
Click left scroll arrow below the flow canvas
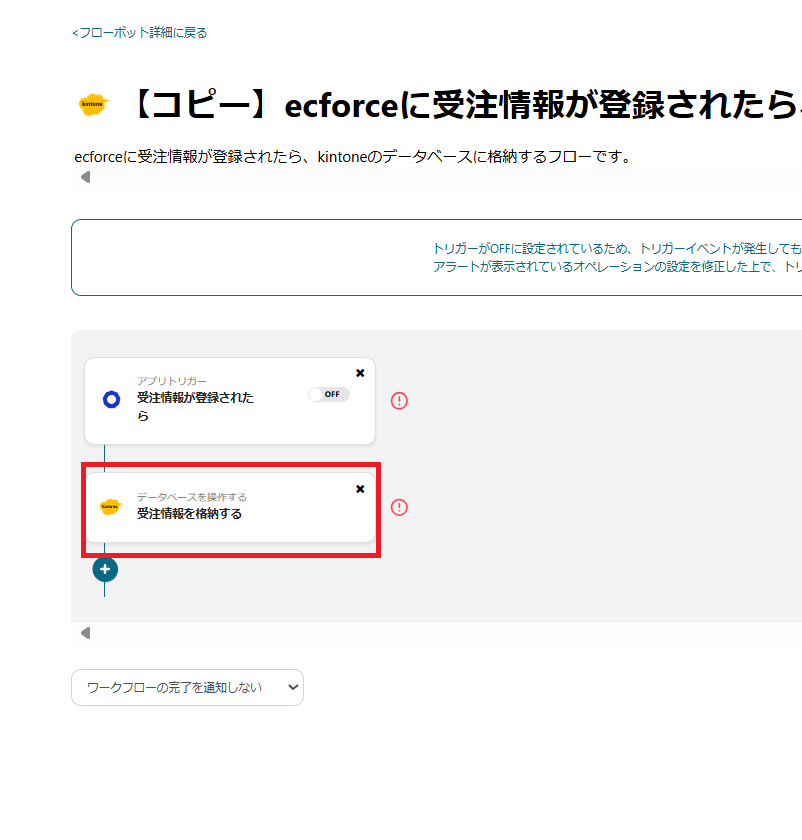(85, 633)
